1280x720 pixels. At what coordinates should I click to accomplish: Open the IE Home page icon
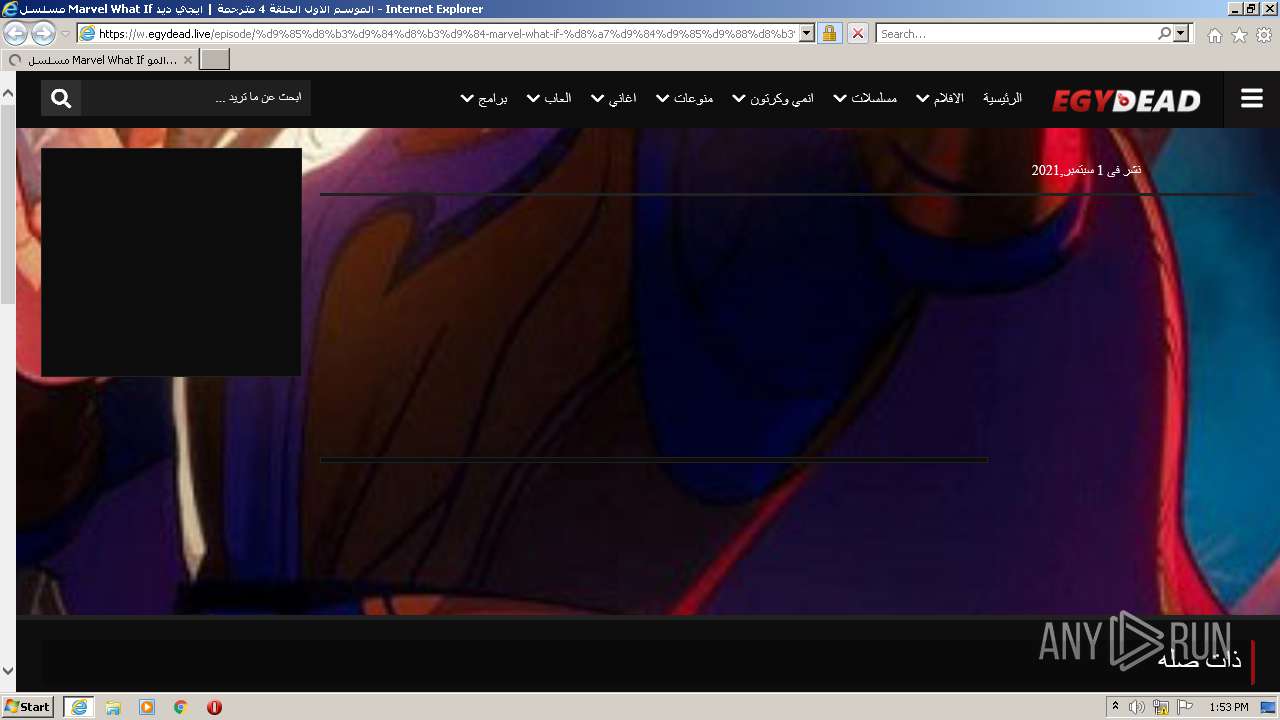[x=1214, y=35]
